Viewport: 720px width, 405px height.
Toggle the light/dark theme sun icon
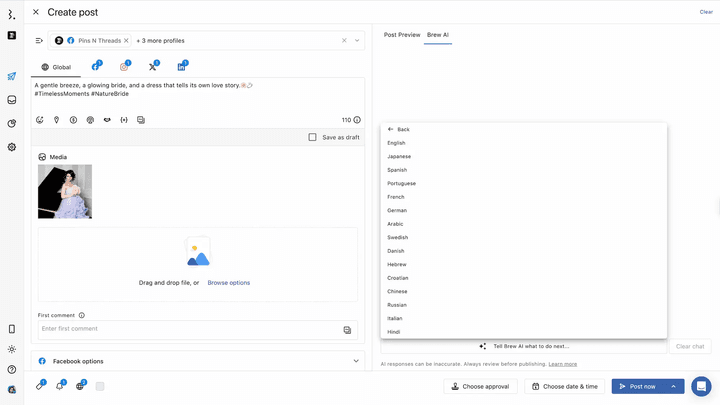click(x=12, y=349)
